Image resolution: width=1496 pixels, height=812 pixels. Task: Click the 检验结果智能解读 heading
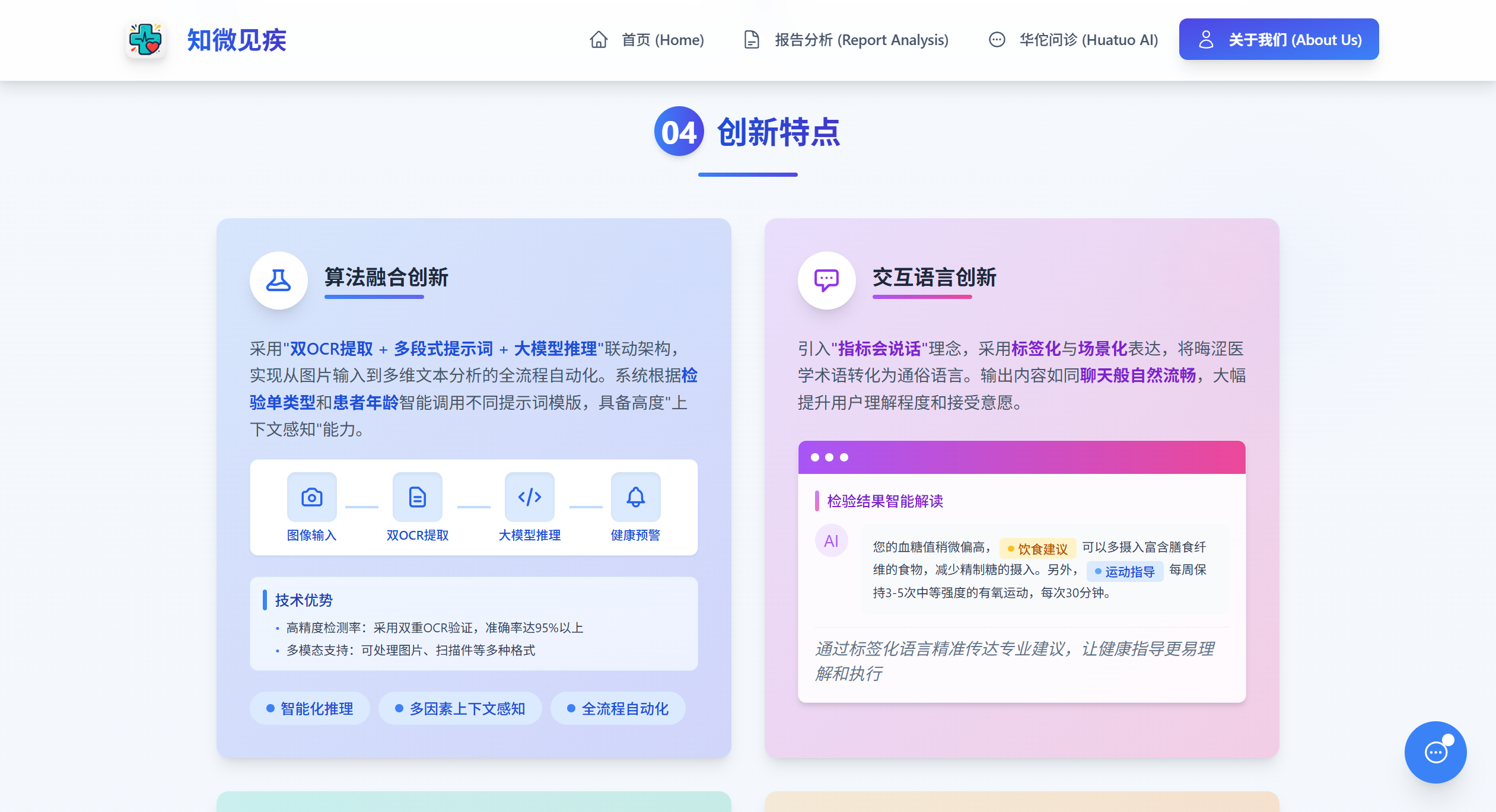point(885,501)
